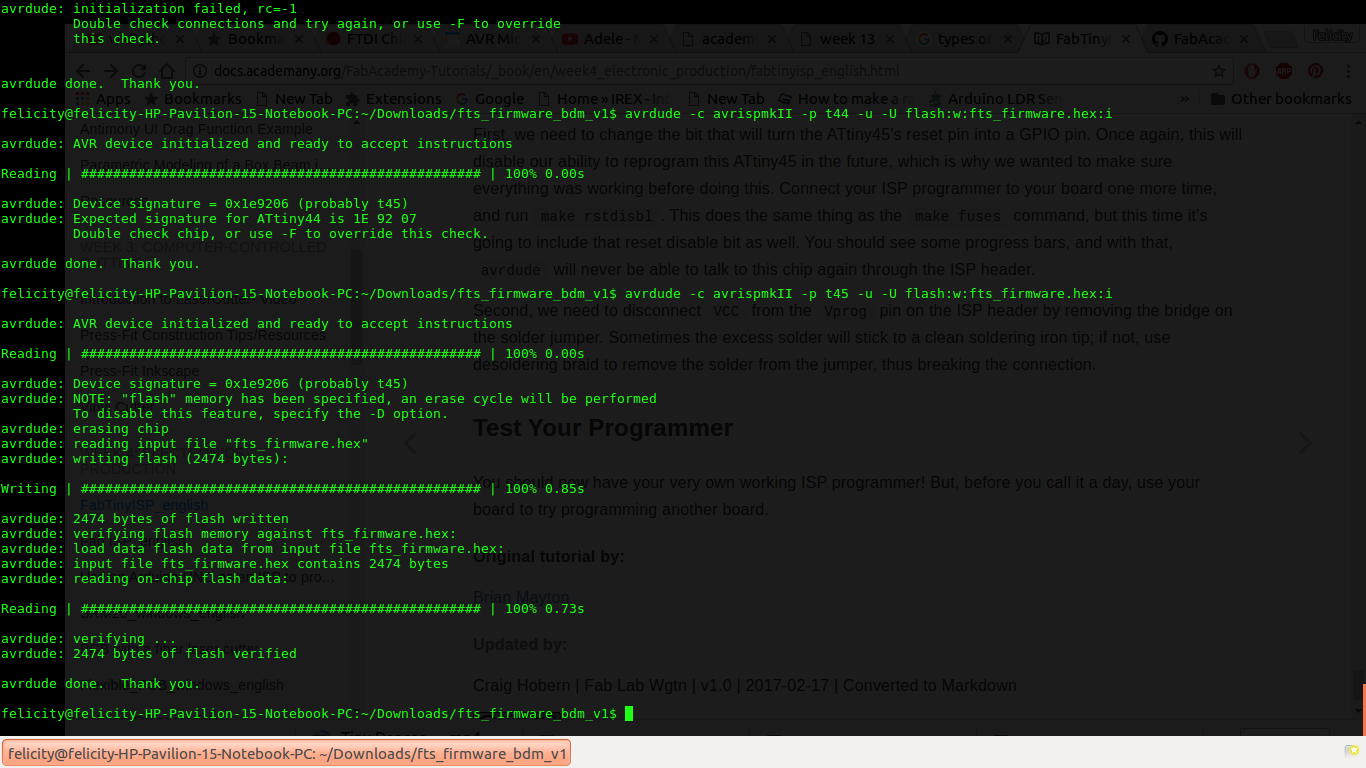
Task: Switch to the types of Google tab
Action: pos(964,39)
